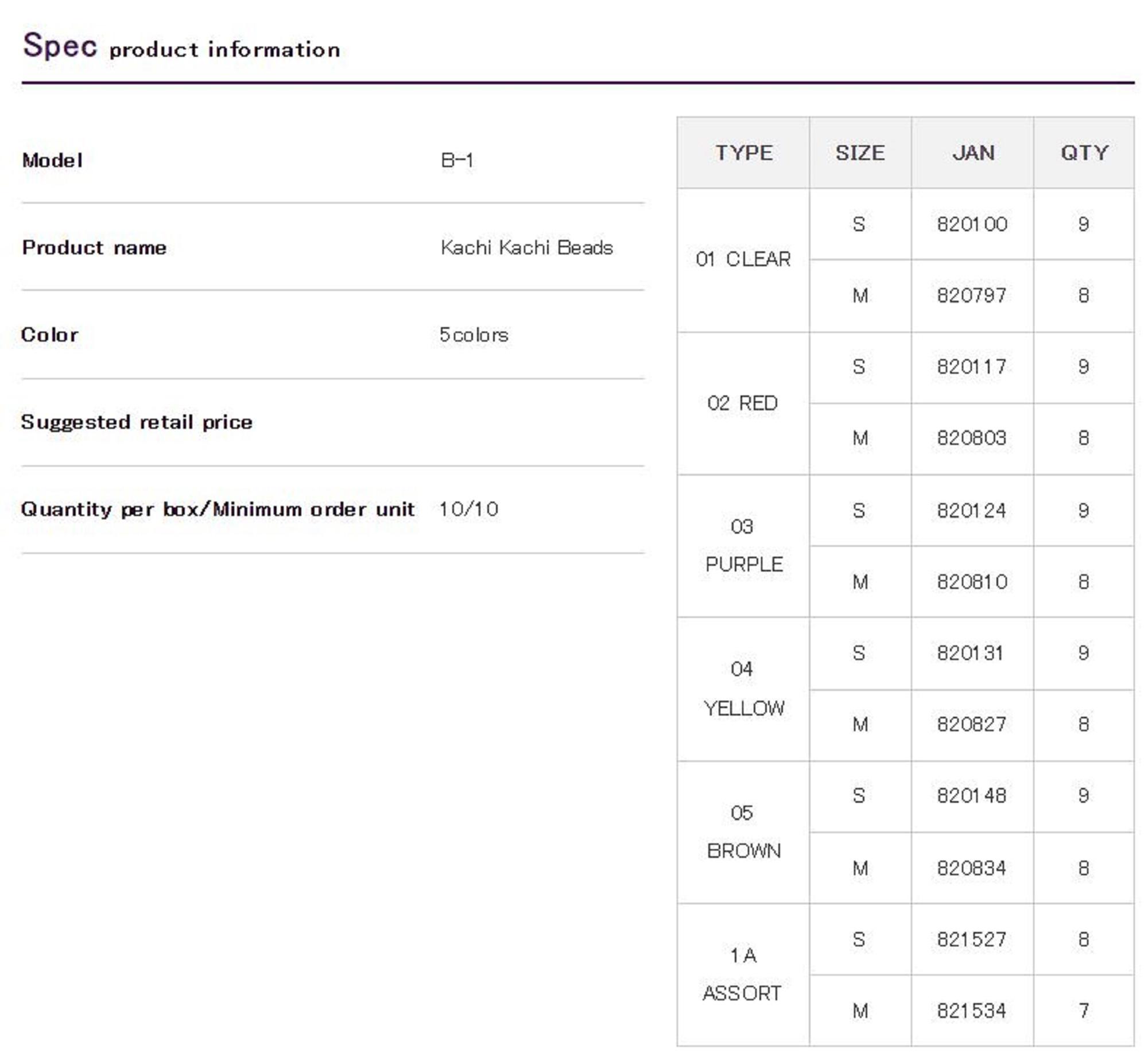Click size S in the 820124 row
1148x1057 pixels.
(859, 510)
